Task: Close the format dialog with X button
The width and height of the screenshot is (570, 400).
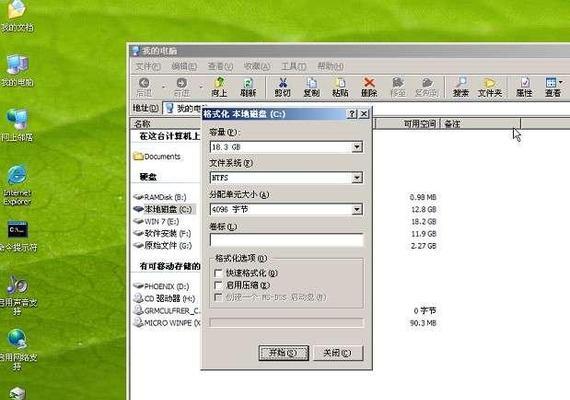Action: (x=364, y=114)
